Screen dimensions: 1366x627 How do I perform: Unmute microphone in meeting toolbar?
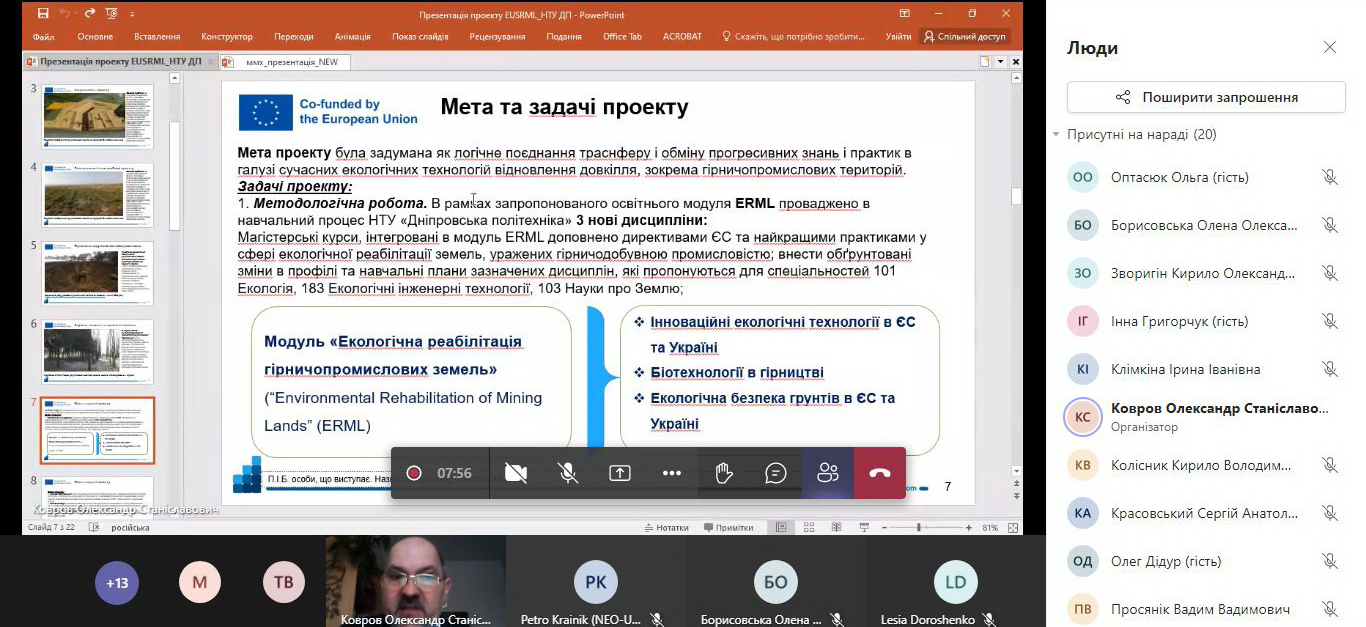(x=568, y=473)
